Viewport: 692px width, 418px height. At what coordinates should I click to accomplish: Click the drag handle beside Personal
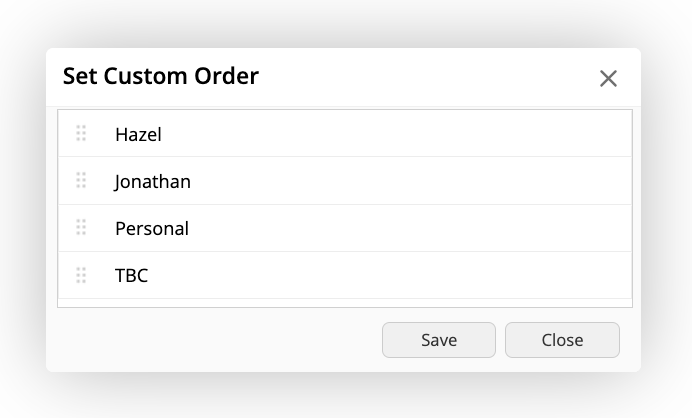pos(82,228)
